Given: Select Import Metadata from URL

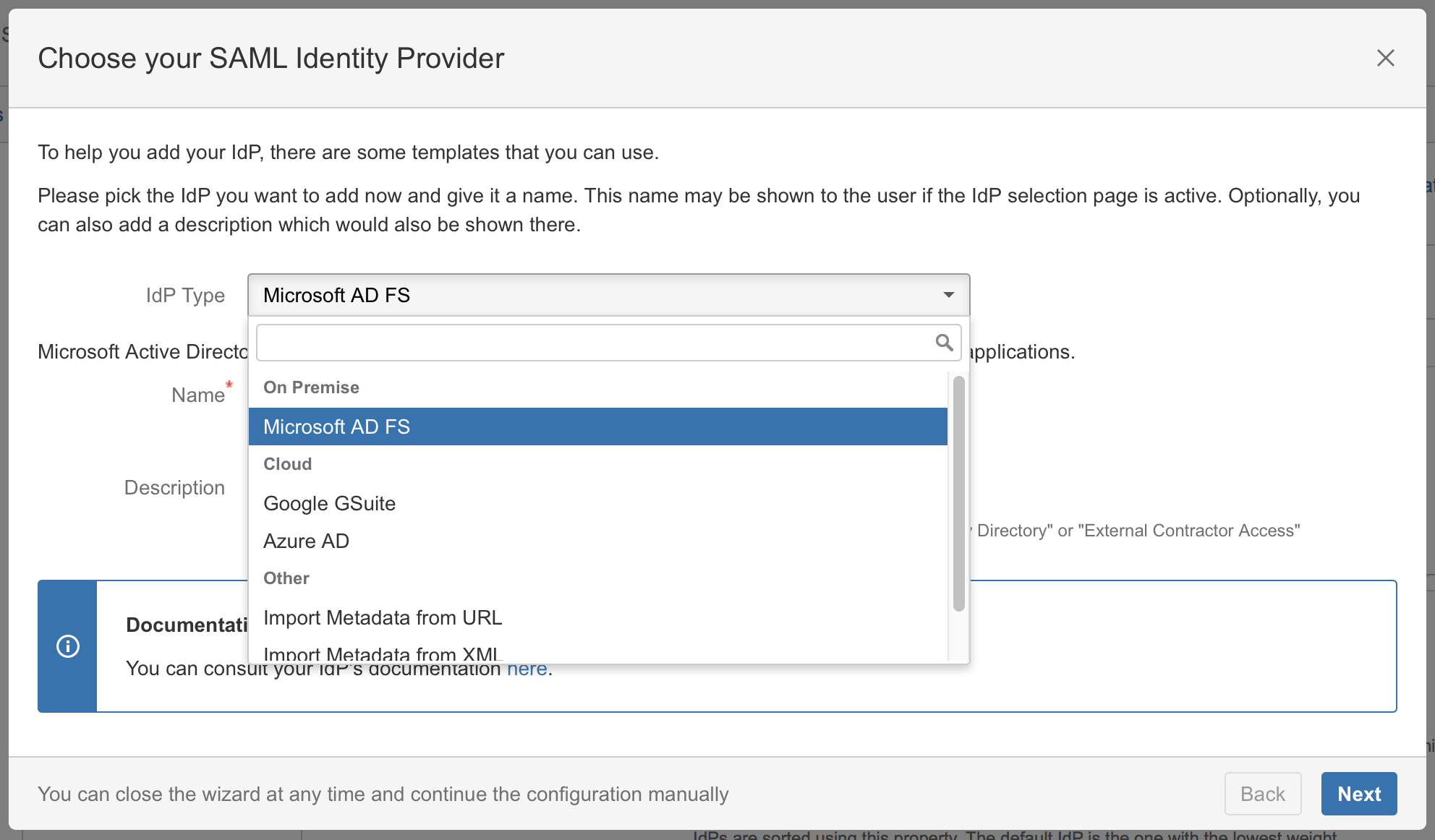Looking at the screenshot, I should [598, 617].
